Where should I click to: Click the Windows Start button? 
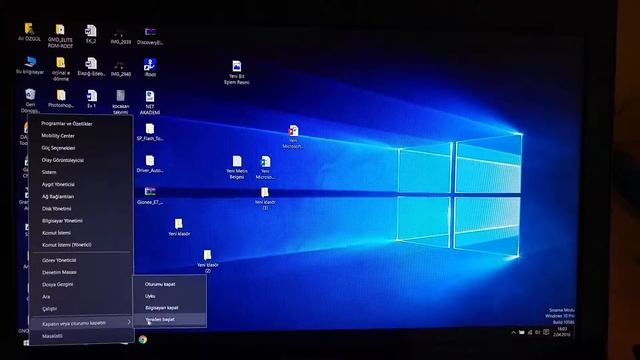click(x=26, y=343)
